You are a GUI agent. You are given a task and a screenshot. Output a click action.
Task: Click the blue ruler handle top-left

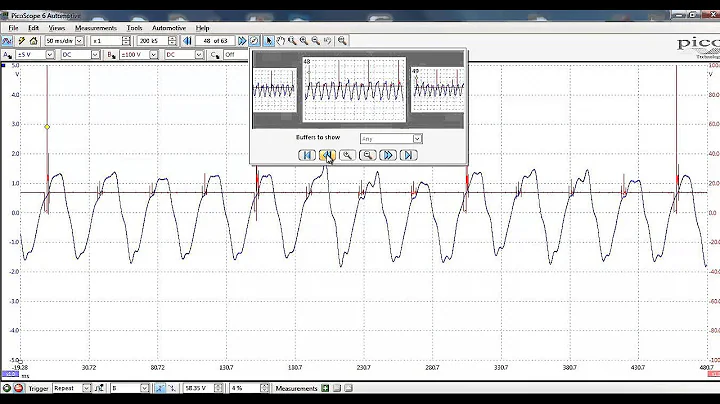click(x=4, y=66)
